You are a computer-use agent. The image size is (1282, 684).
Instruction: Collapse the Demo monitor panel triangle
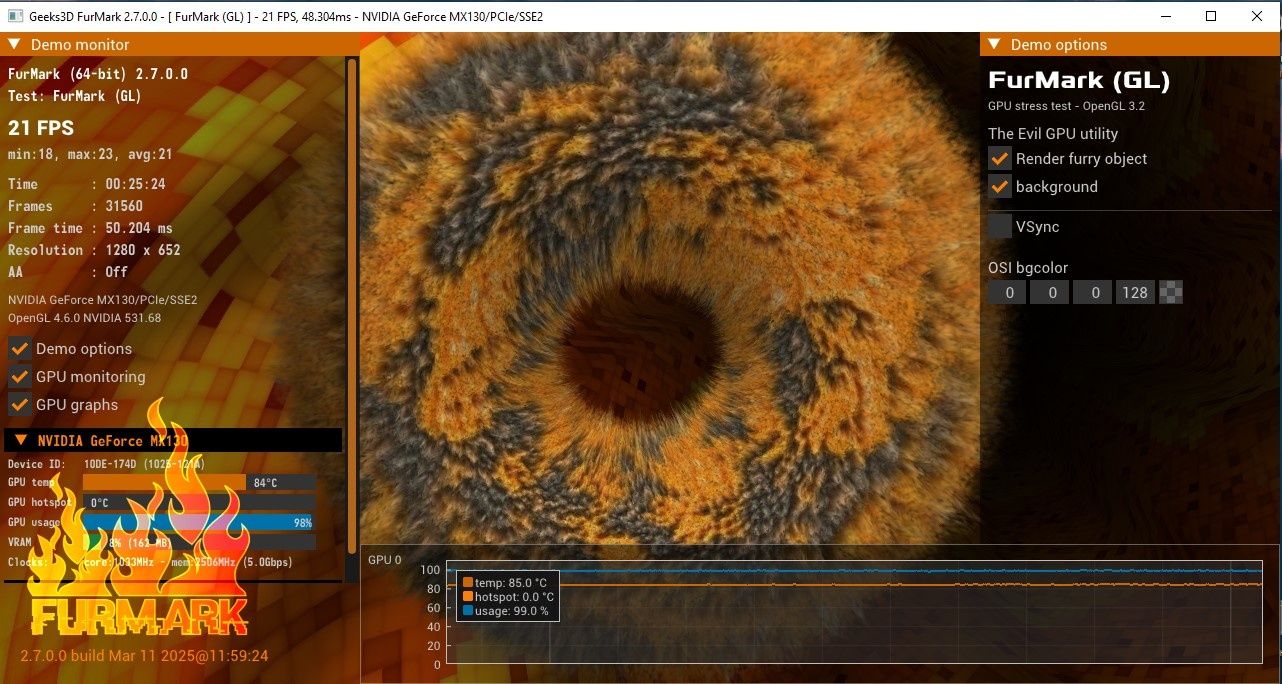15,44
